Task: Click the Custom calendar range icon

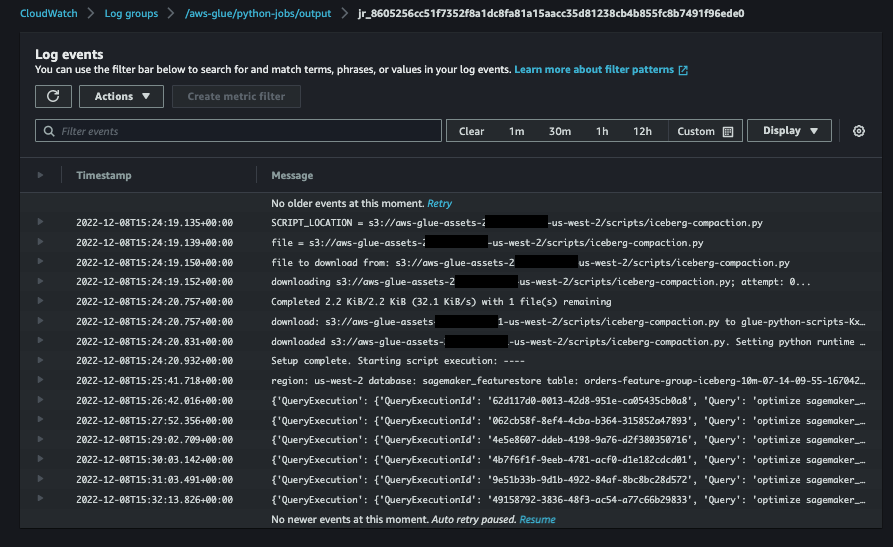Action: coord(728,131)
